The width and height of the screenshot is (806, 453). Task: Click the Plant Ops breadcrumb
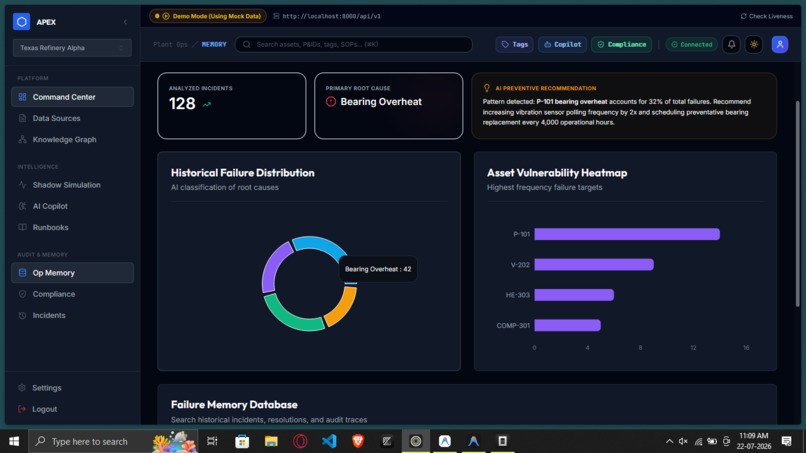171,44
